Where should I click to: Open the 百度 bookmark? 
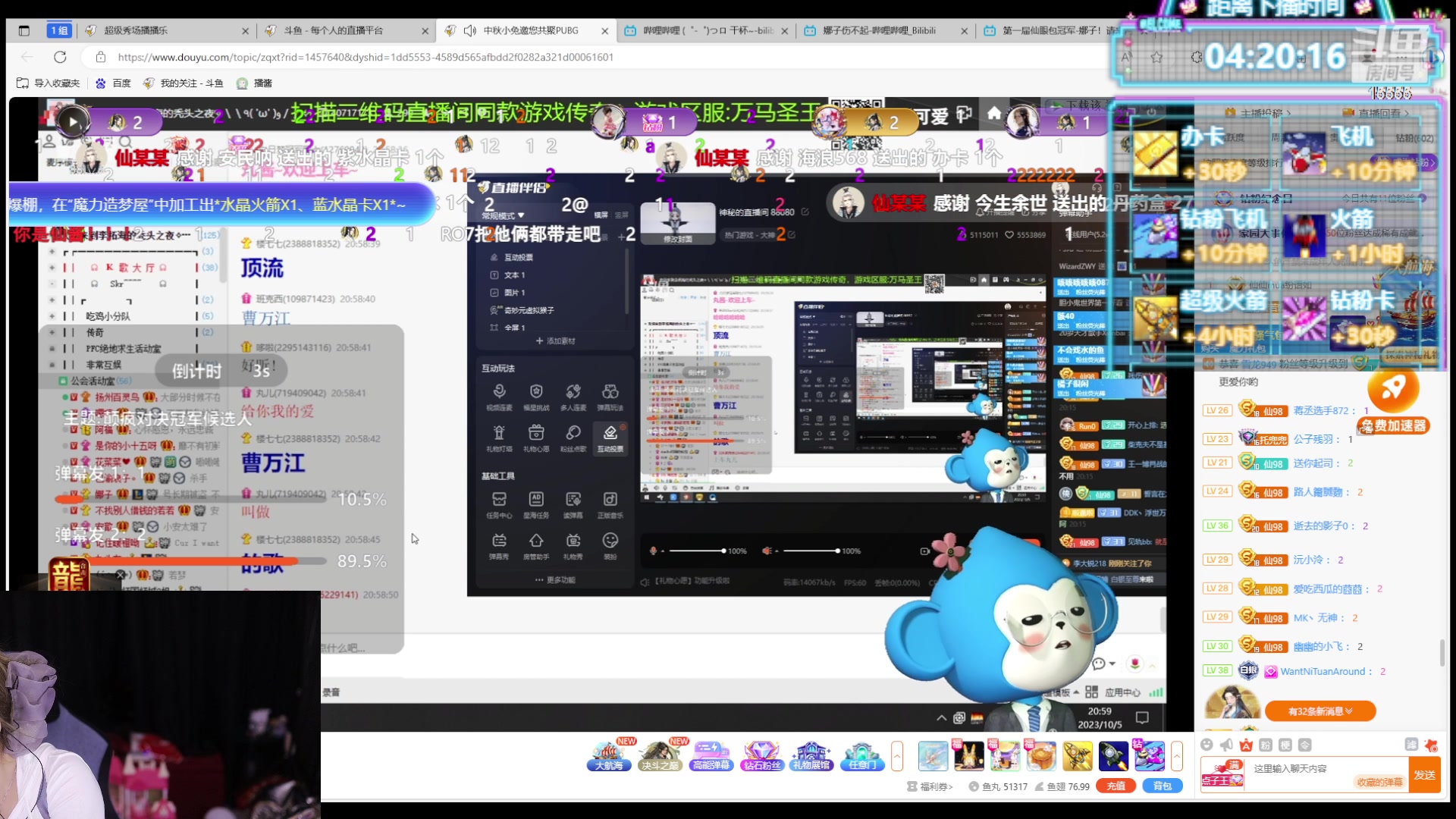tap(113, 83)
